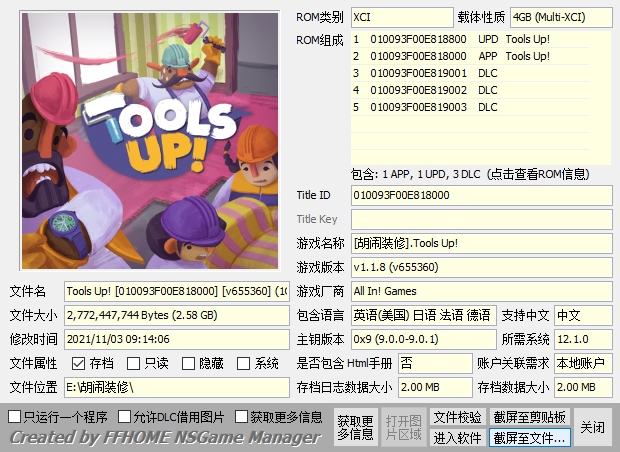The width and height of the screenshot is (620, 452).
Task: Toggle 允许DLC借用图片 checkbox
Action: [x=125, y=416]
